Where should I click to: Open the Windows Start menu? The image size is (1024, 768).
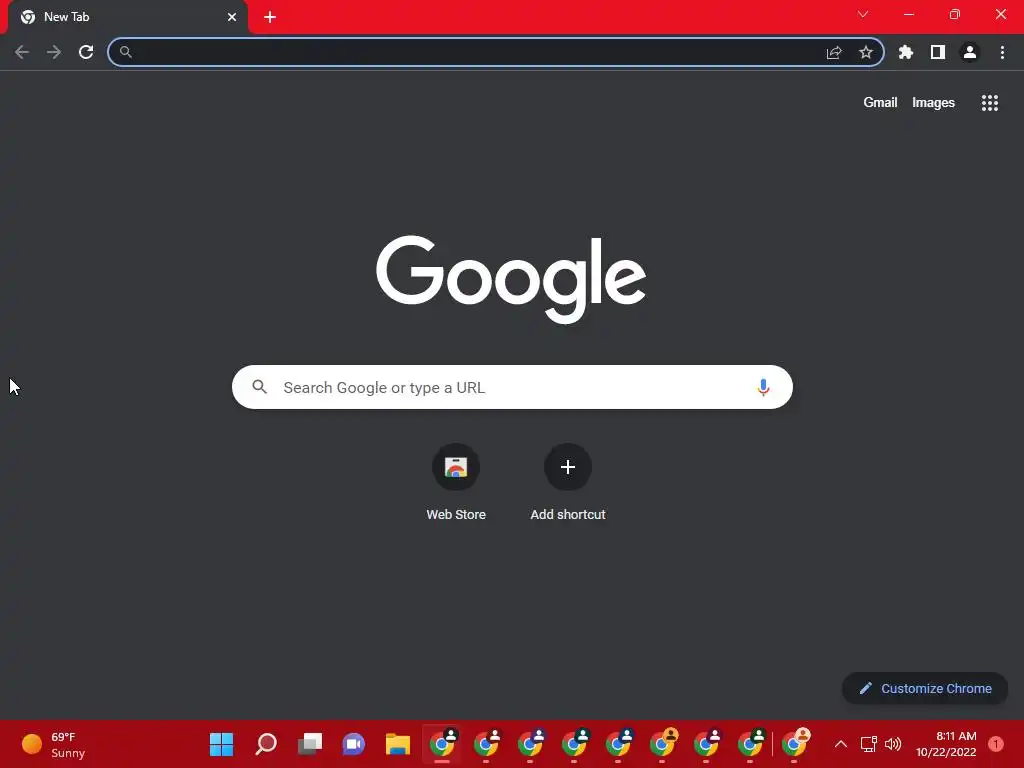point(221,744)
